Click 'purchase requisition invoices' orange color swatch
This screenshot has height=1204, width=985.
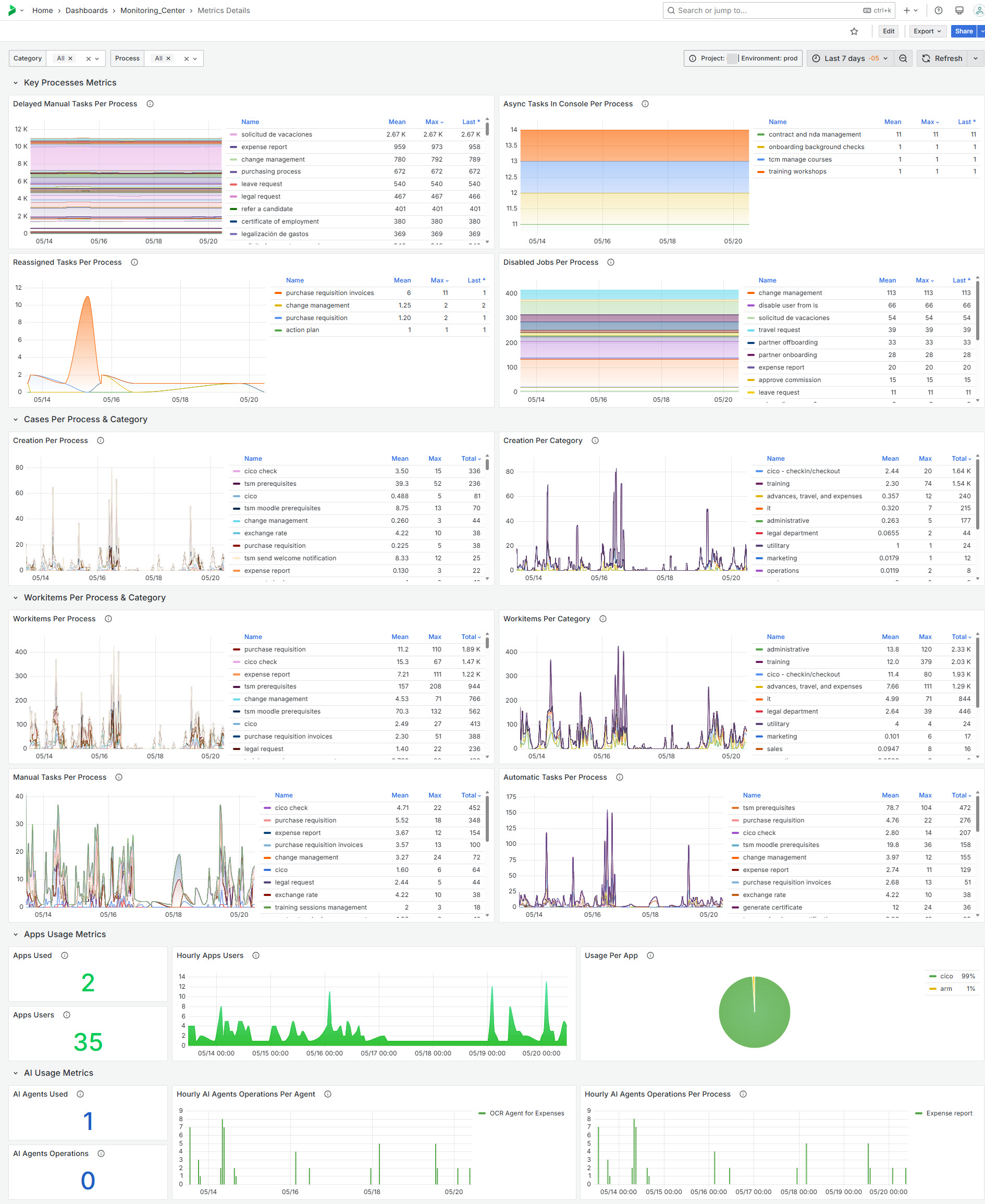click(x=278, y=293)
